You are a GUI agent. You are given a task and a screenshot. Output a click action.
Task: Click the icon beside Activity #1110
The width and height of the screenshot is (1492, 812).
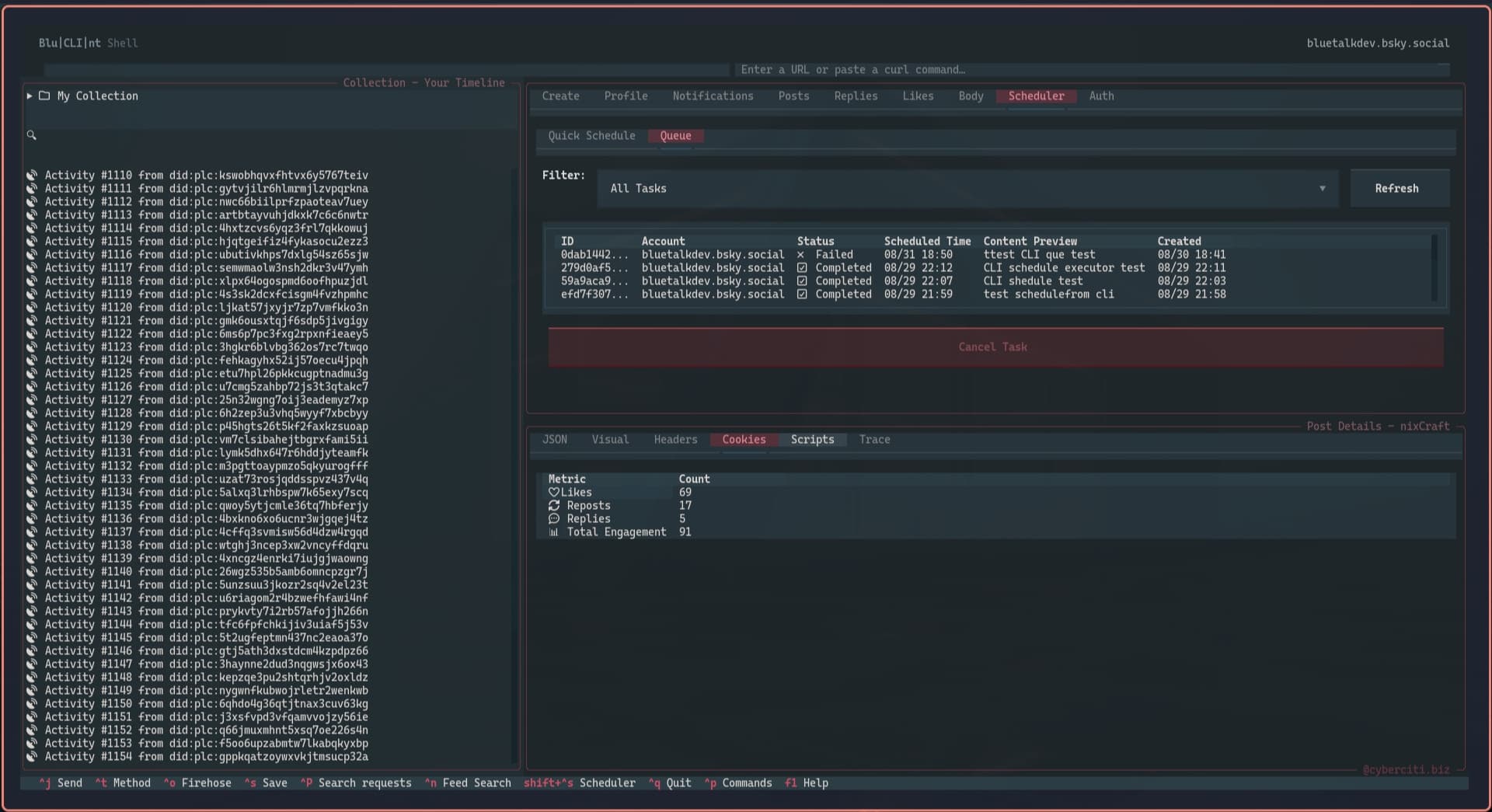coord(32,176)
